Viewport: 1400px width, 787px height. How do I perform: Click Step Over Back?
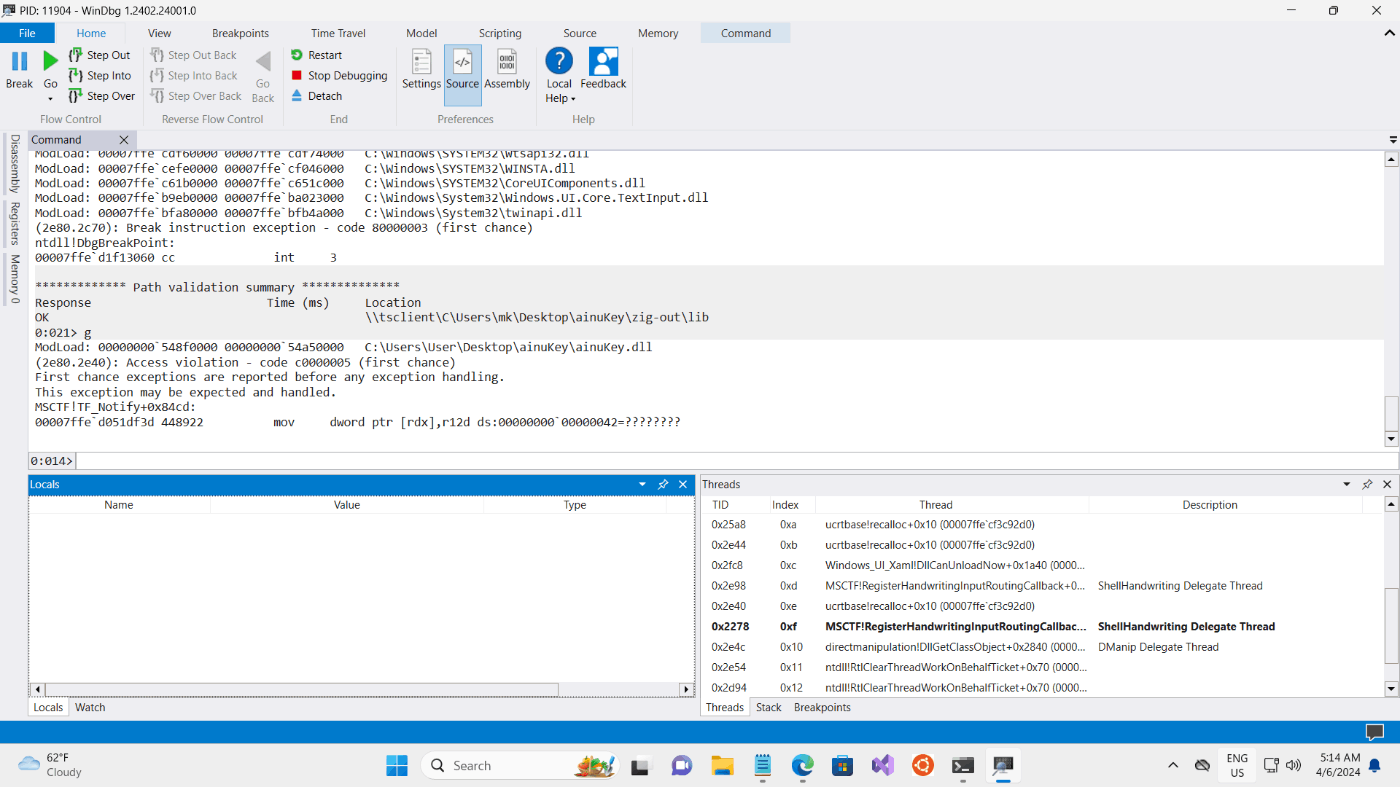(x=196, y=96)
